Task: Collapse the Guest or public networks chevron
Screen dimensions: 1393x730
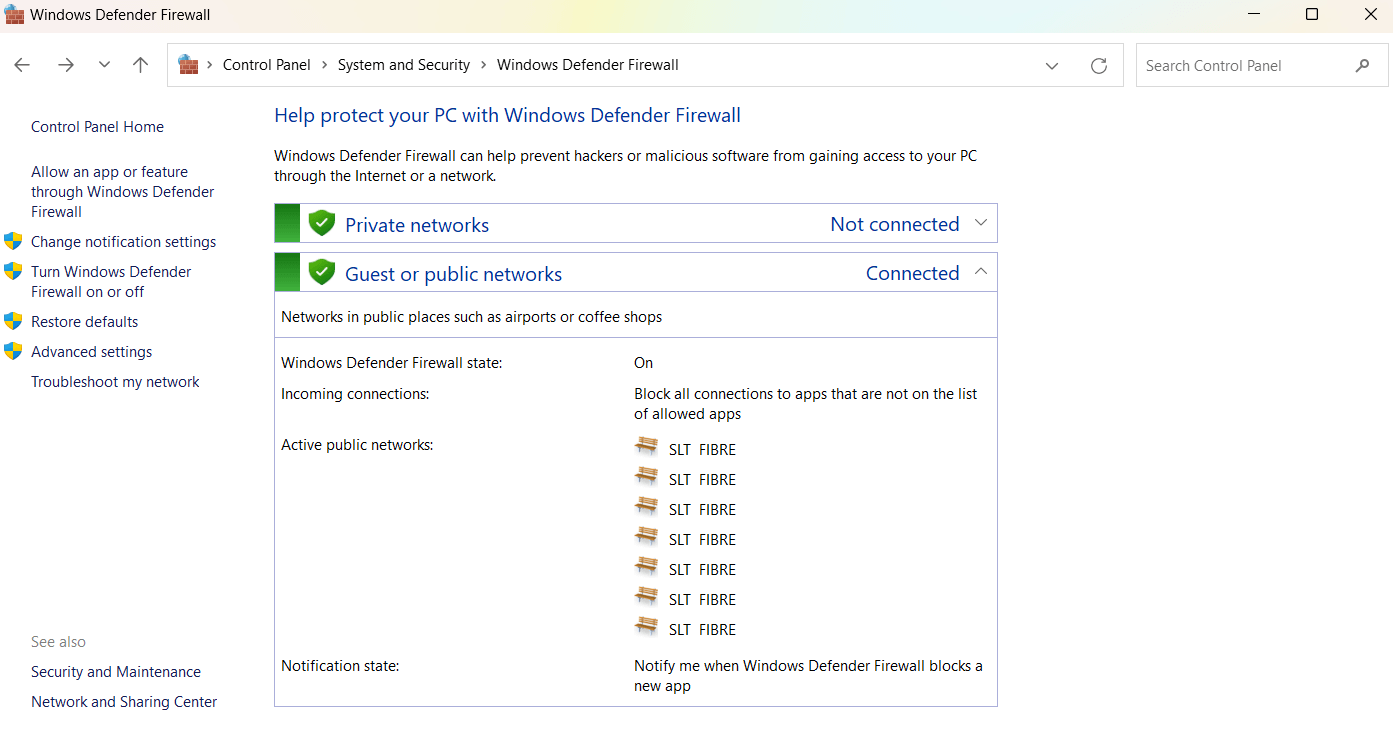Action: pyautogui.click(x=980, y=272)
